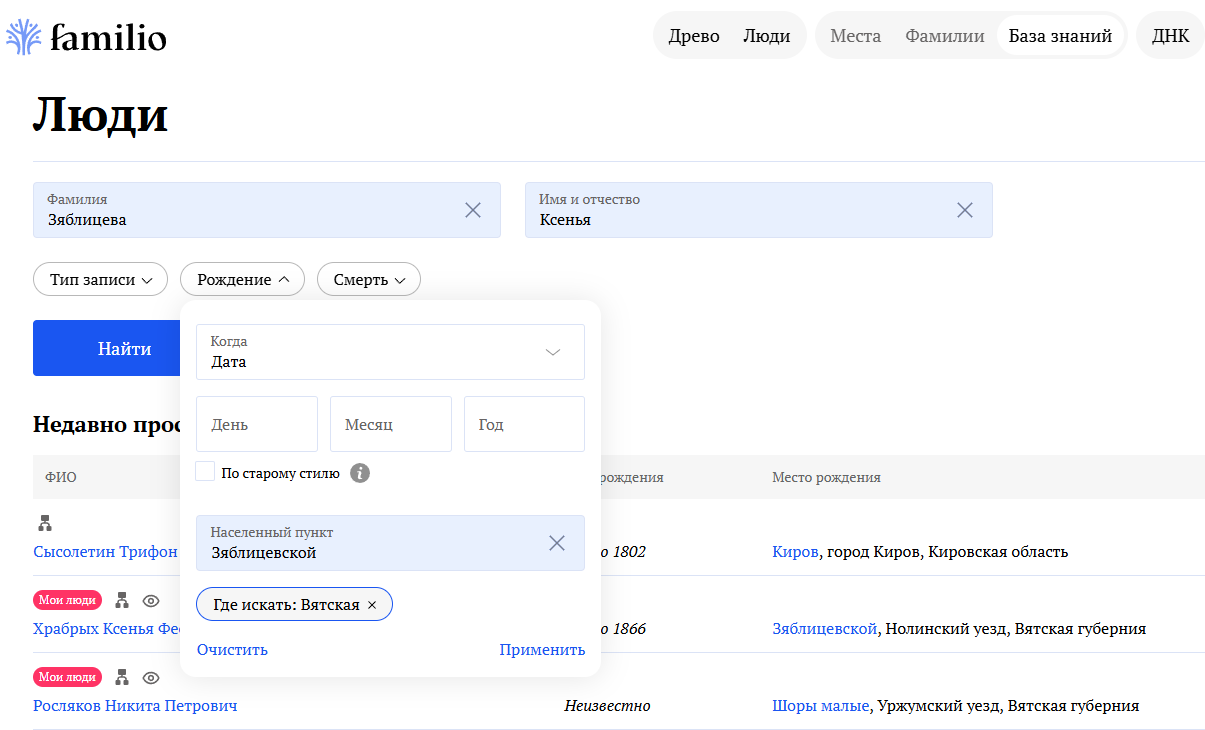
Task: Click the Год input field
Action: click(524, 424)
